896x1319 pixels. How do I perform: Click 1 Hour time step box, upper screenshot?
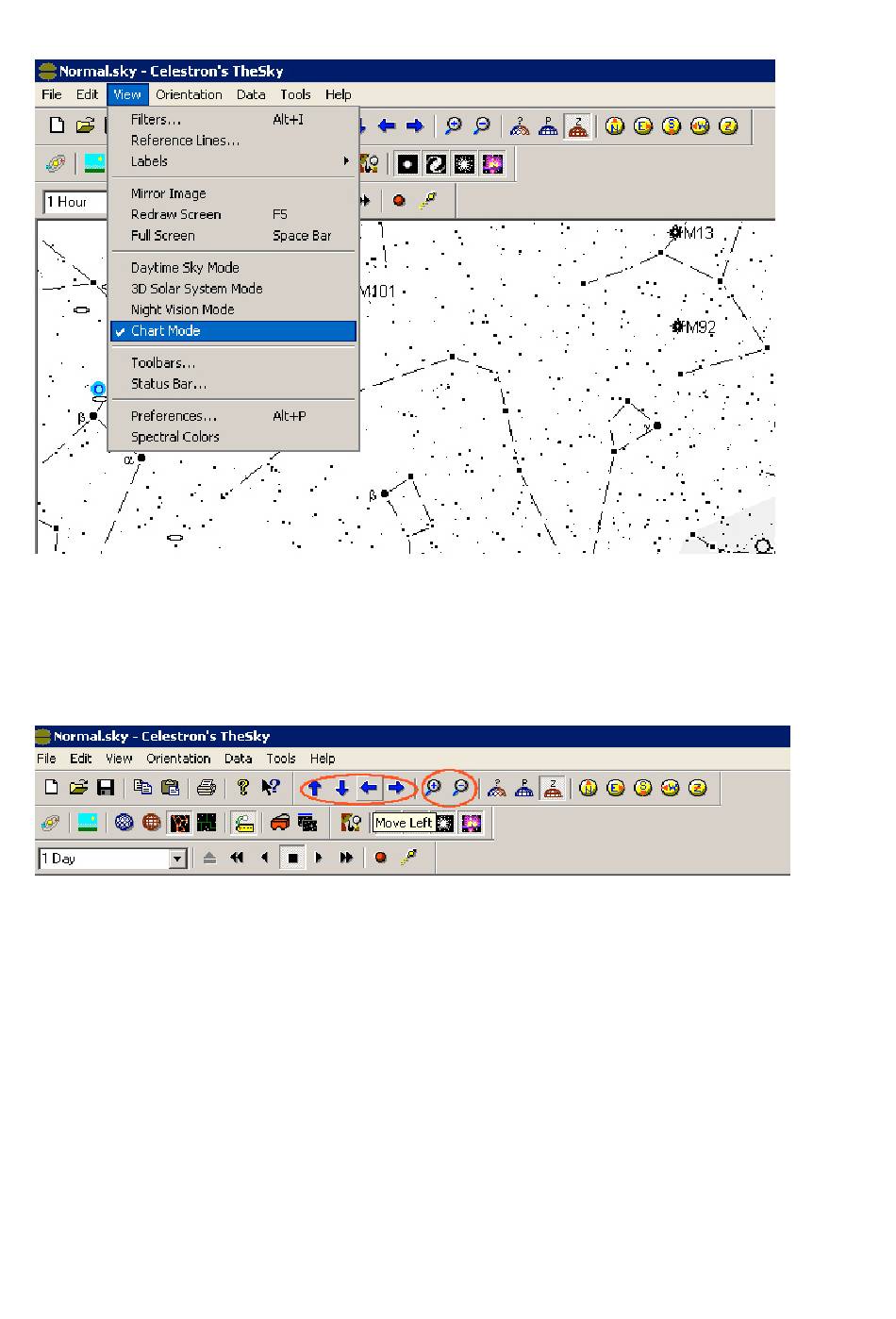coord(75,202)
